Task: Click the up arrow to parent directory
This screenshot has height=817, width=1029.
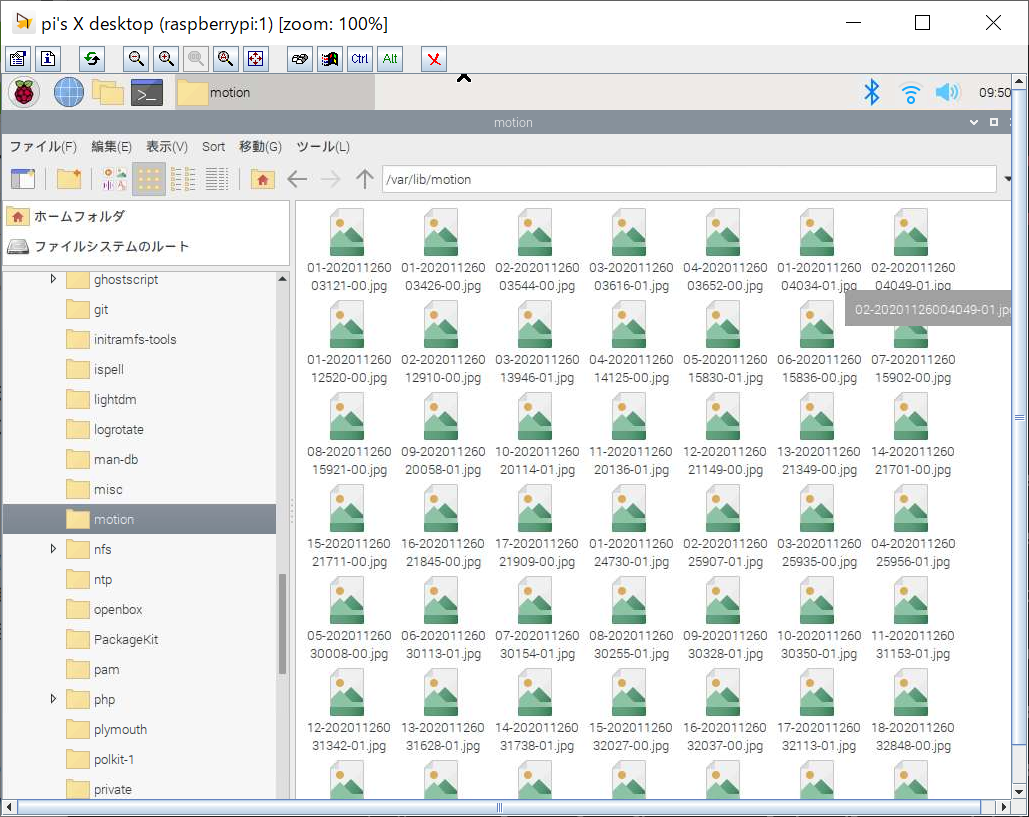Action: 364,179
